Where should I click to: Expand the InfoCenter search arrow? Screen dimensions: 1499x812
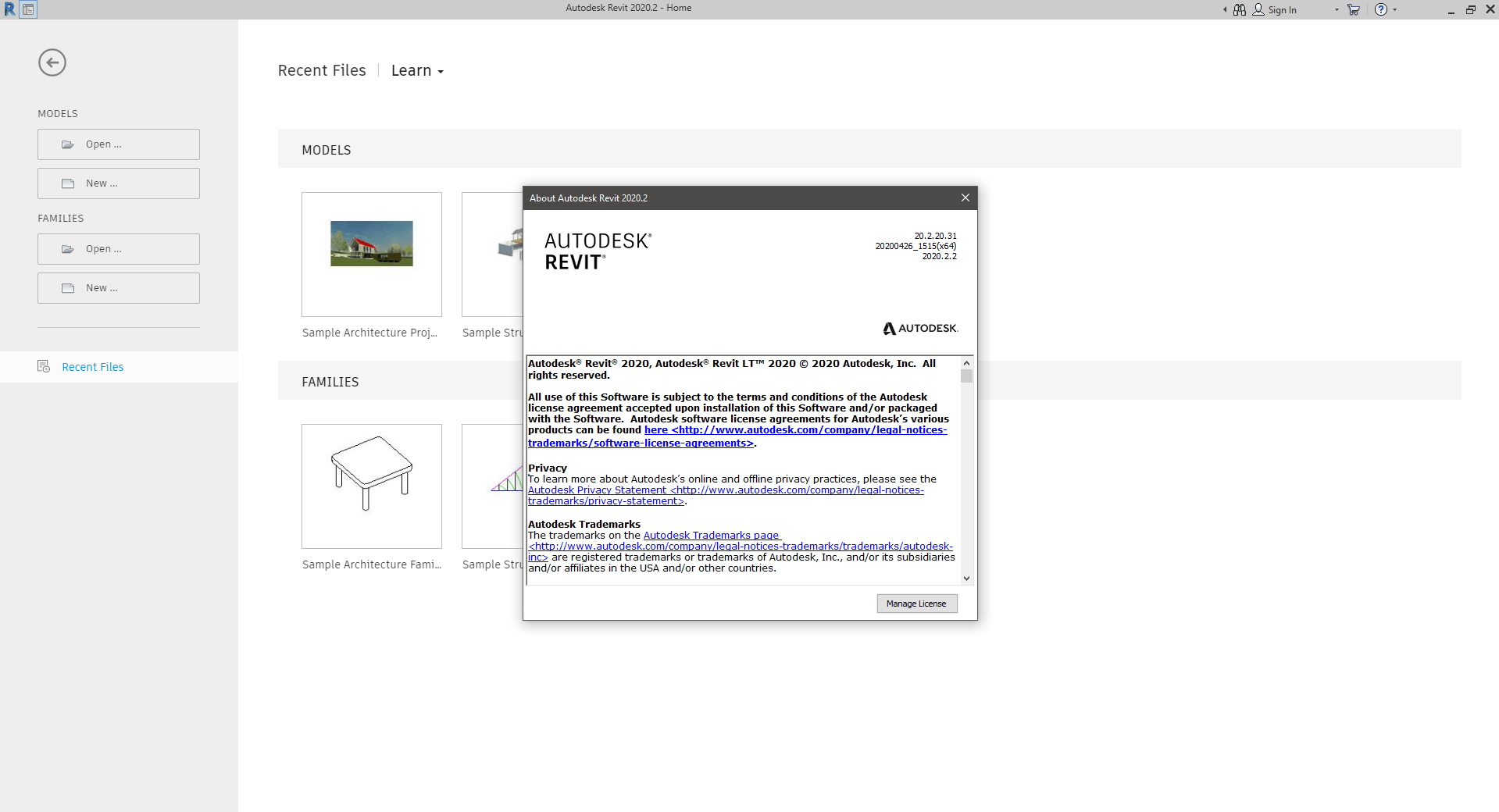point(1225,10)
